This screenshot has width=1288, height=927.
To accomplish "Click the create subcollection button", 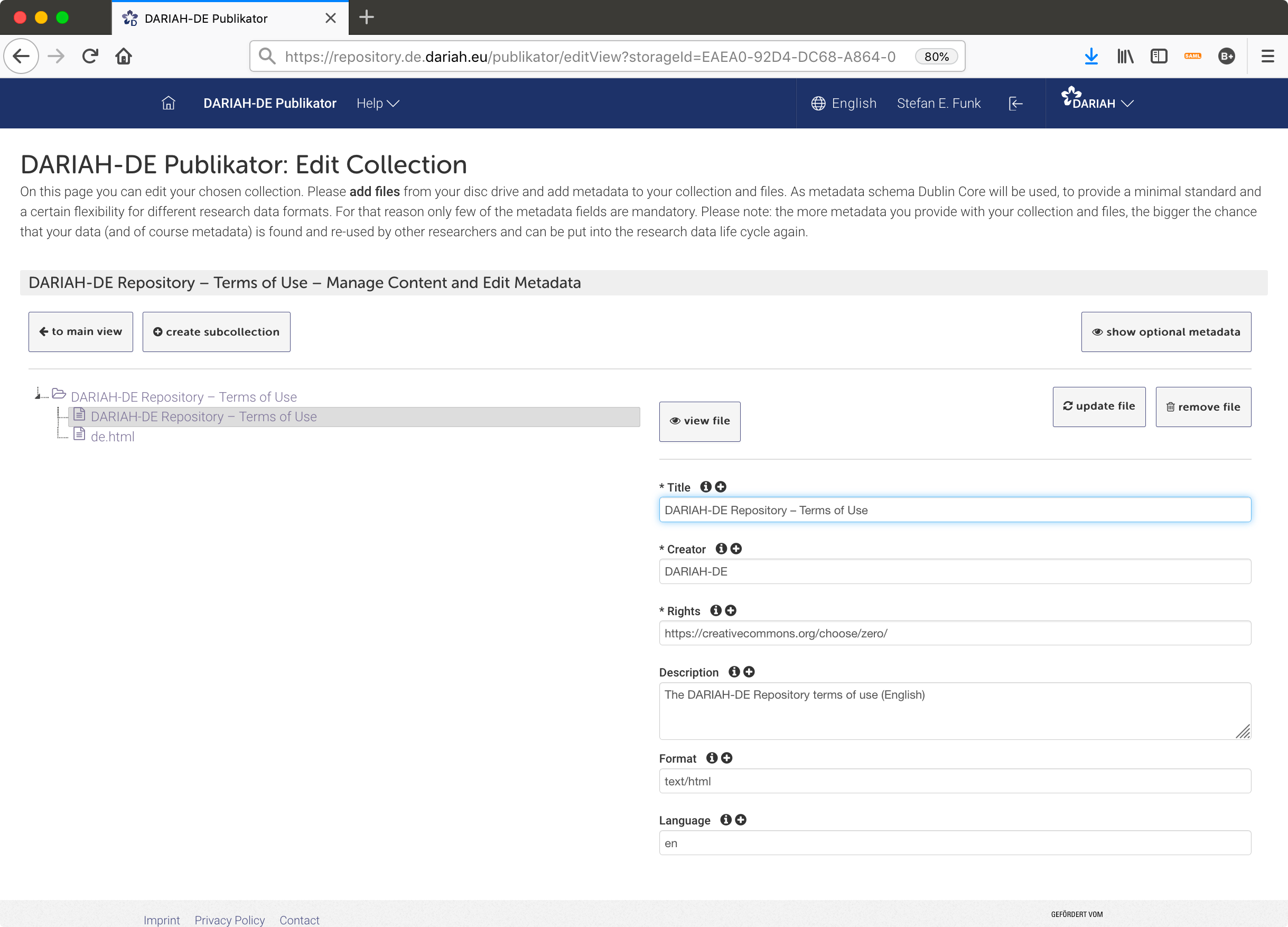I will pos(216,332).
